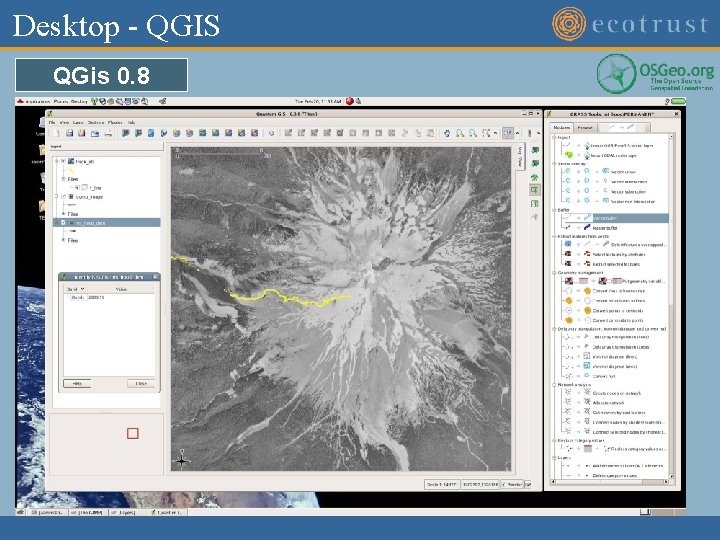
Task: Toggle the t_line checkbox under track_all
Action: coord(77,187)
